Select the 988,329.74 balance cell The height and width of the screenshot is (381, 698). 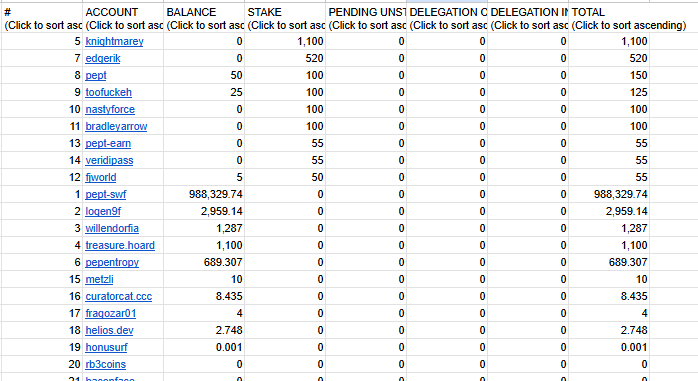pos(204,195)
